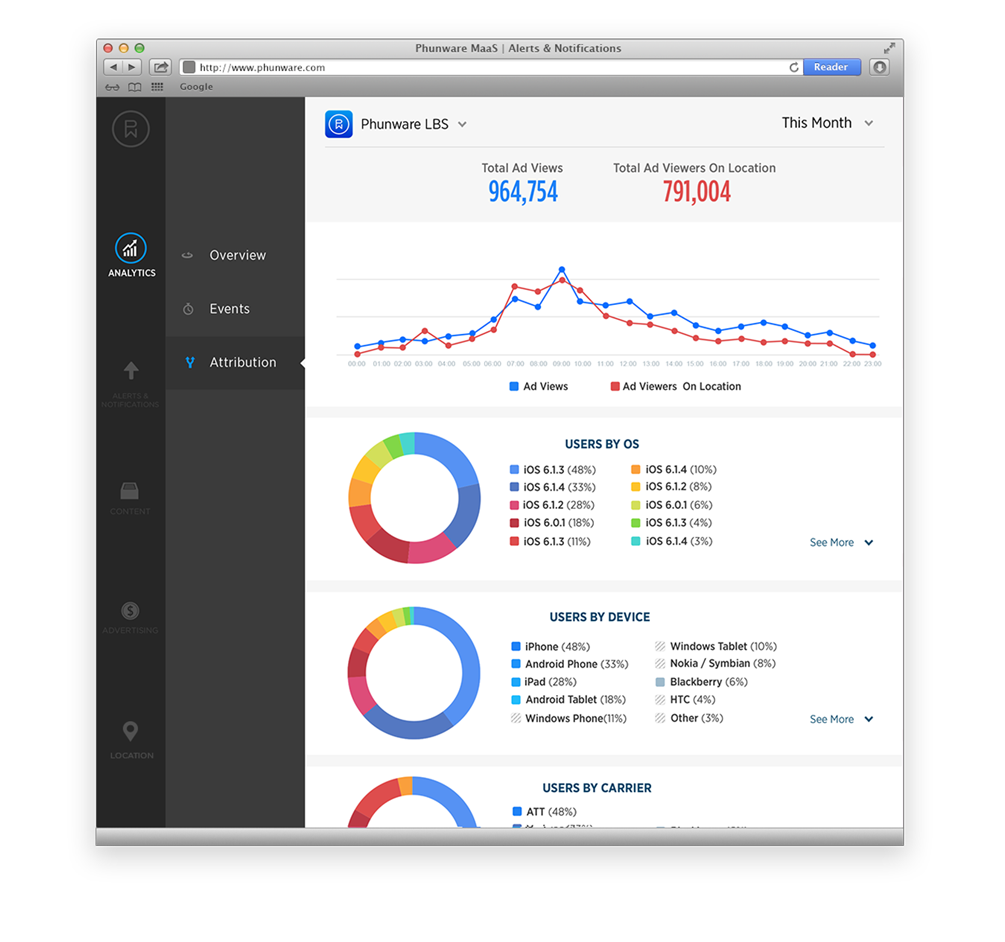Click the browser forward arrow
The width and height of the screenshot is (1005, 942).
pyautogui.click(x=132, y=67)
